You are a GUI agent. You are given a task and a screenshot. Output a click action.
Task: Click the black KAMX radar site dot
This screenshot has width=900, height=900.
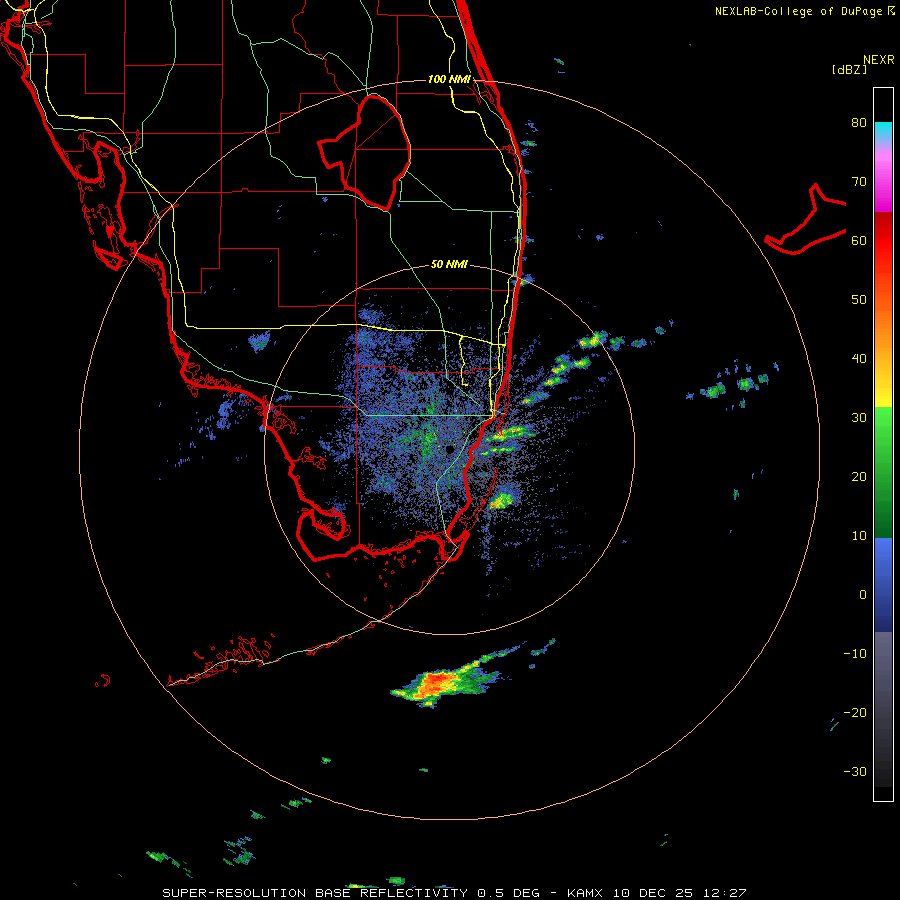tap(450, 449)
